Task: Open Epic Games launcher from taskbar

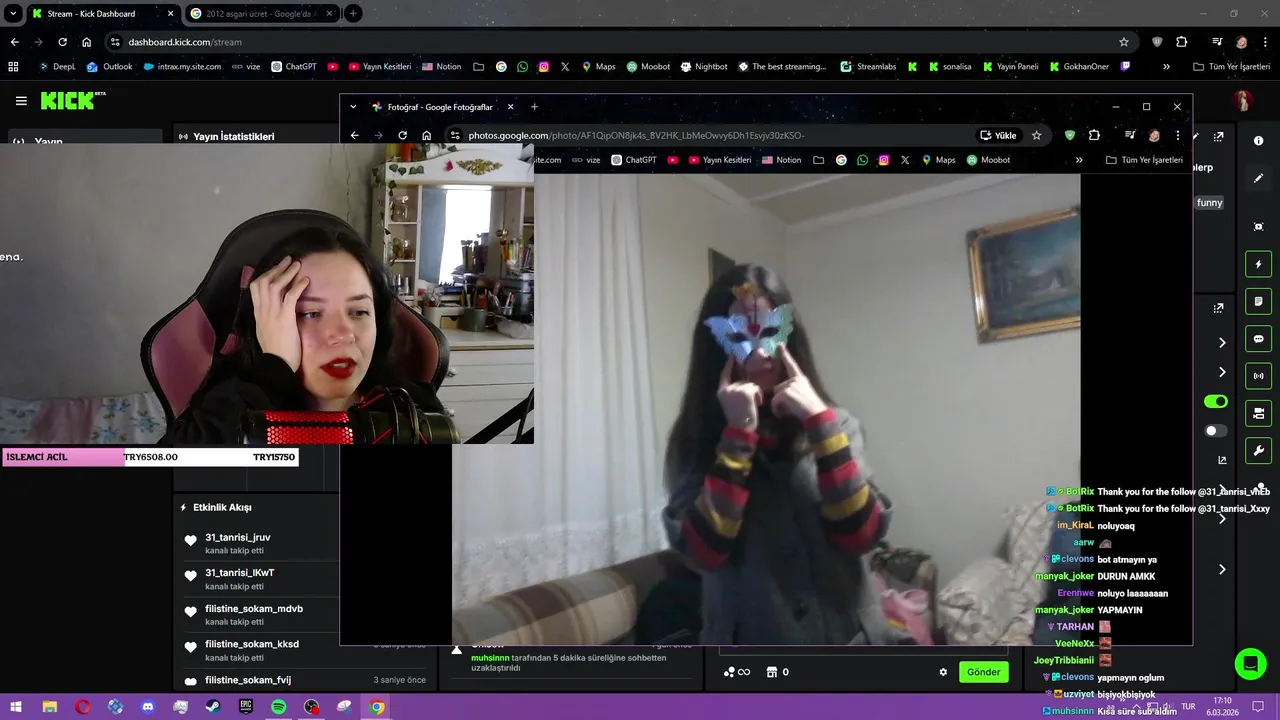Action: 246,707
